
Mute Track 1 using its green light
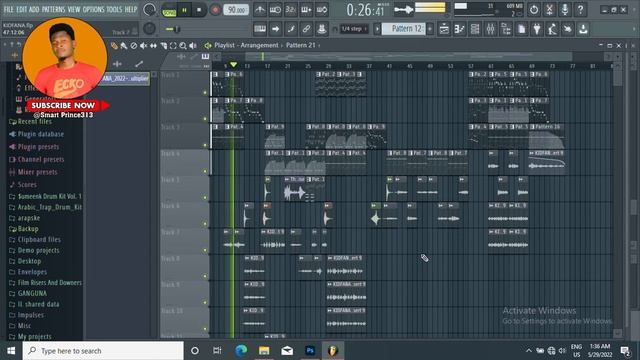[x=205, y=93]
